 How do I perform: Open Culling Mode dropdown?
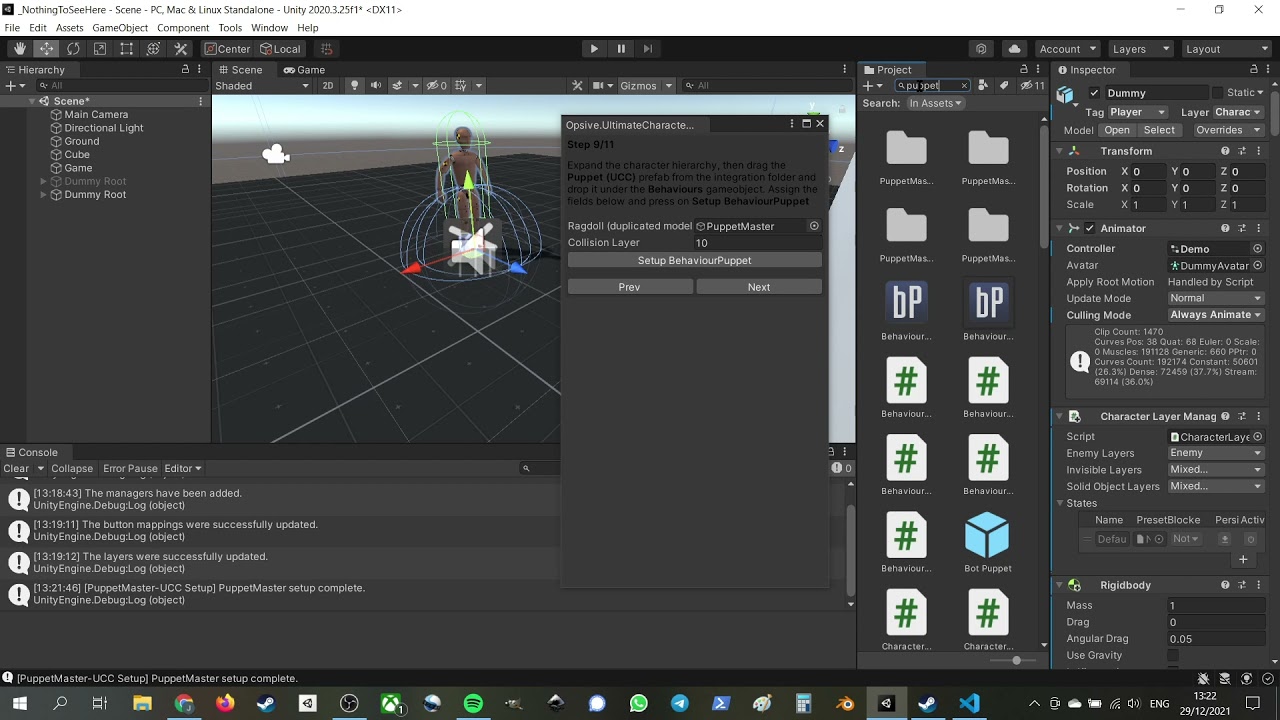point(1215,315)
